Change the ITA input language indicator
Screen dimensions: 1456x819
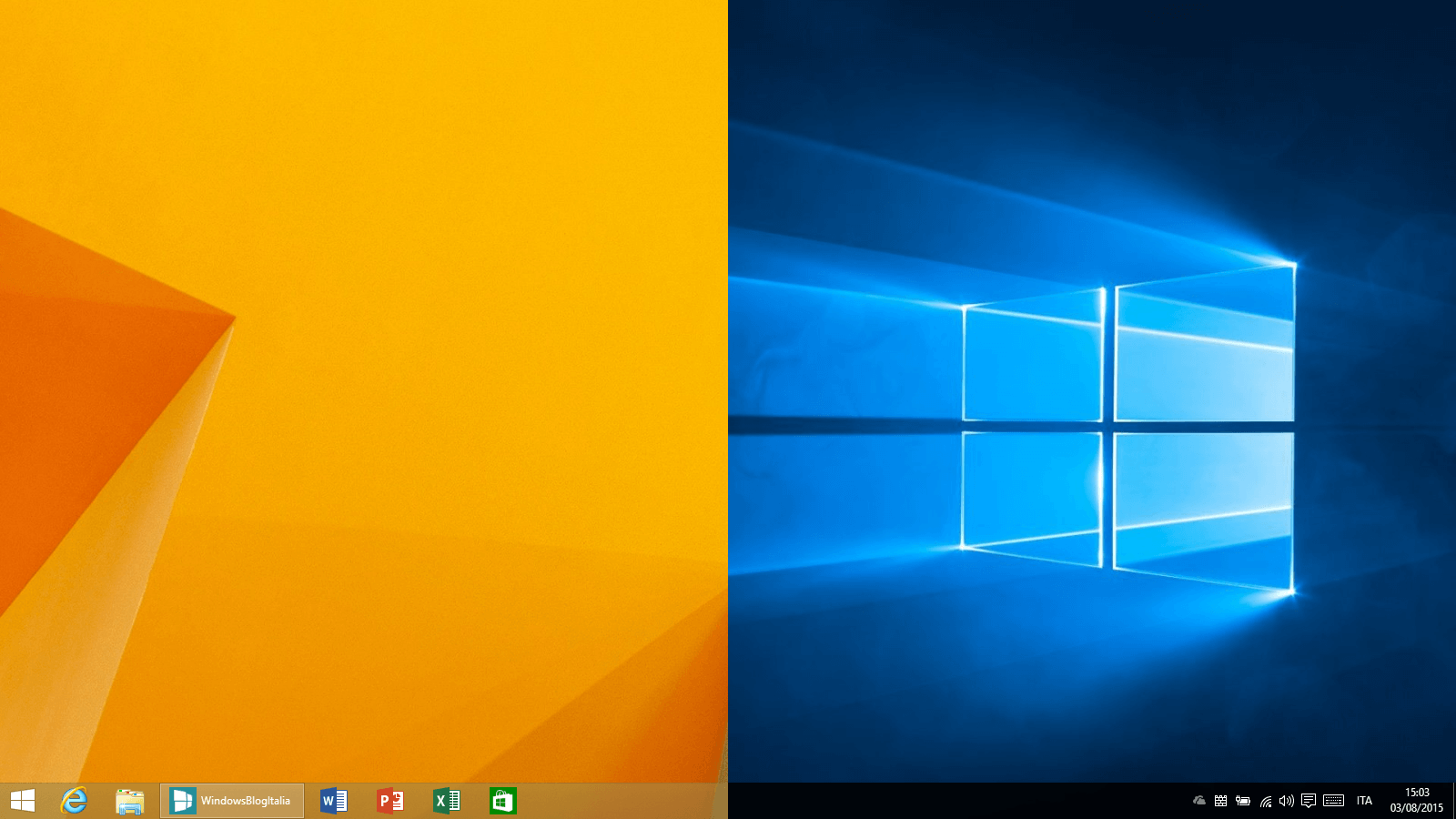click(1364, 801)
